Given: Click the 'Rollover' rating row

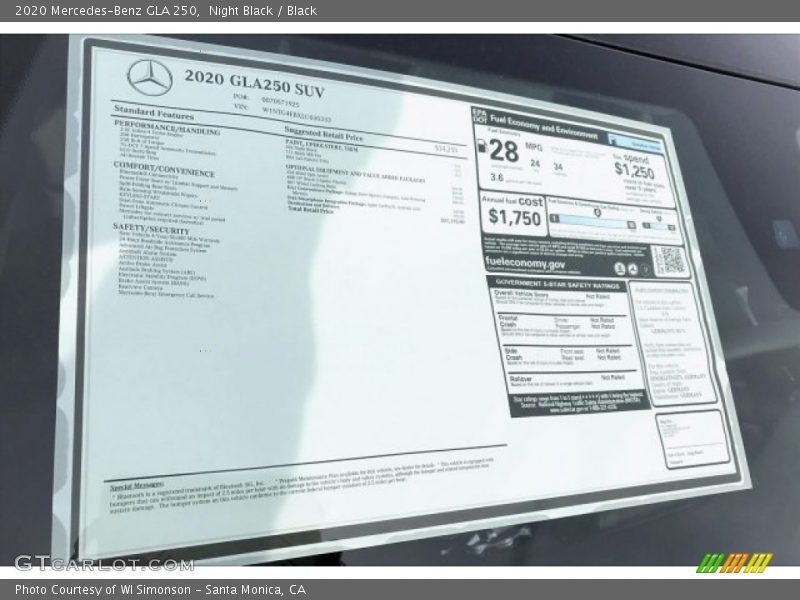Looking at the screenshot, I should (573, 381).
